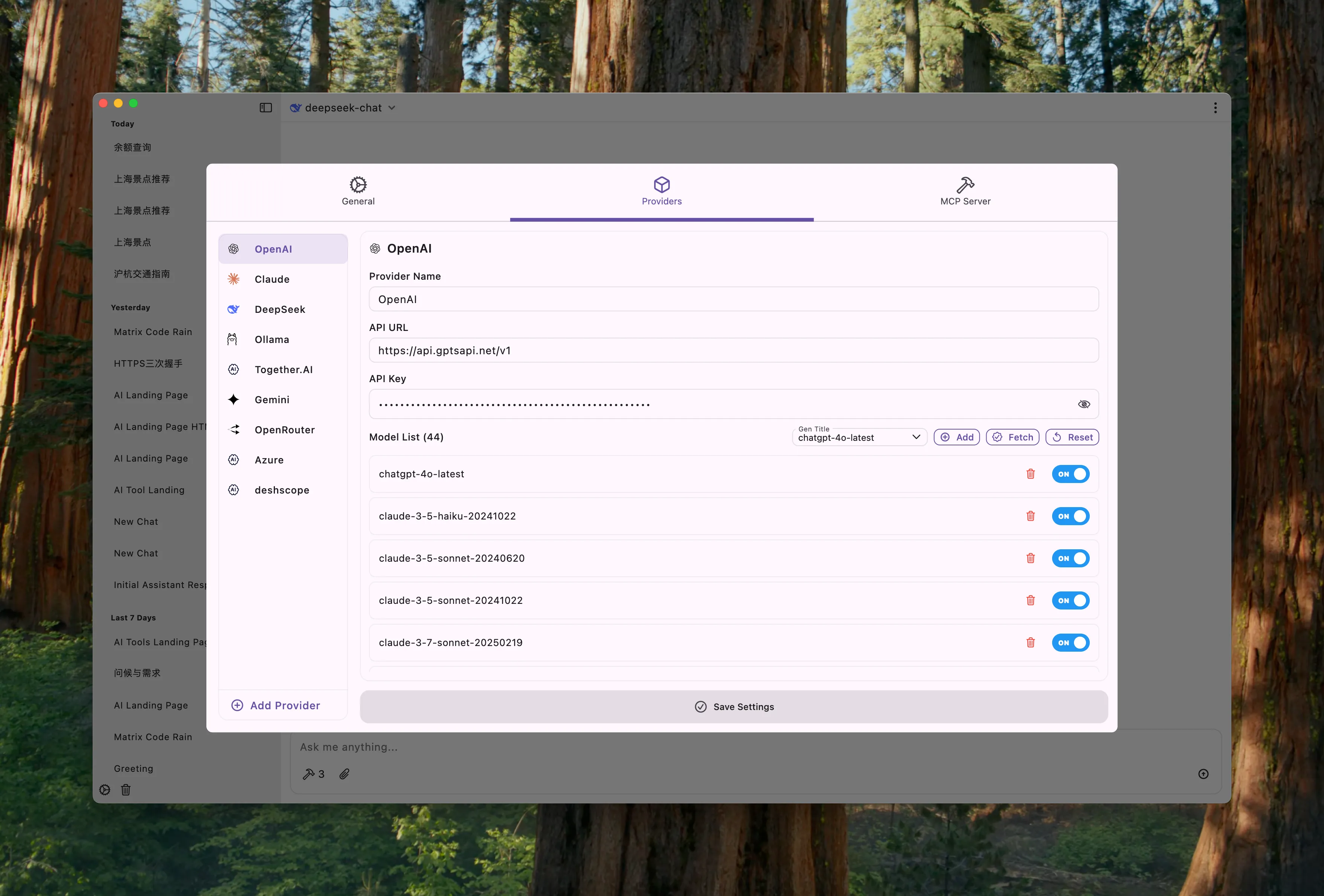This screenshot has height=896, width=1324.
Task: Toggle off claude-3-5-sonnet-20241022 model
Action: point(1070,600)
